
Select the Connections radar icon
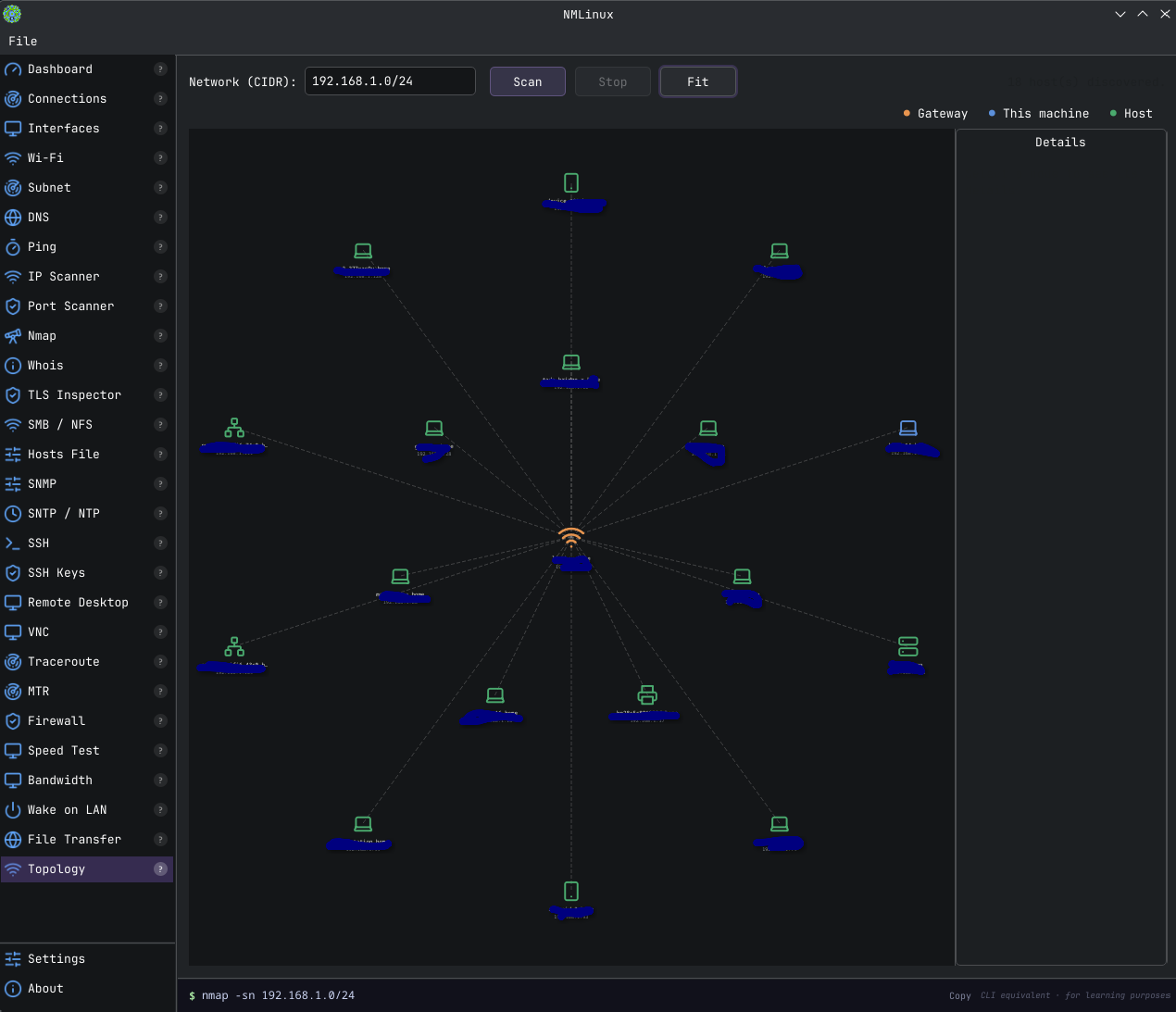[x=13, y=99]
